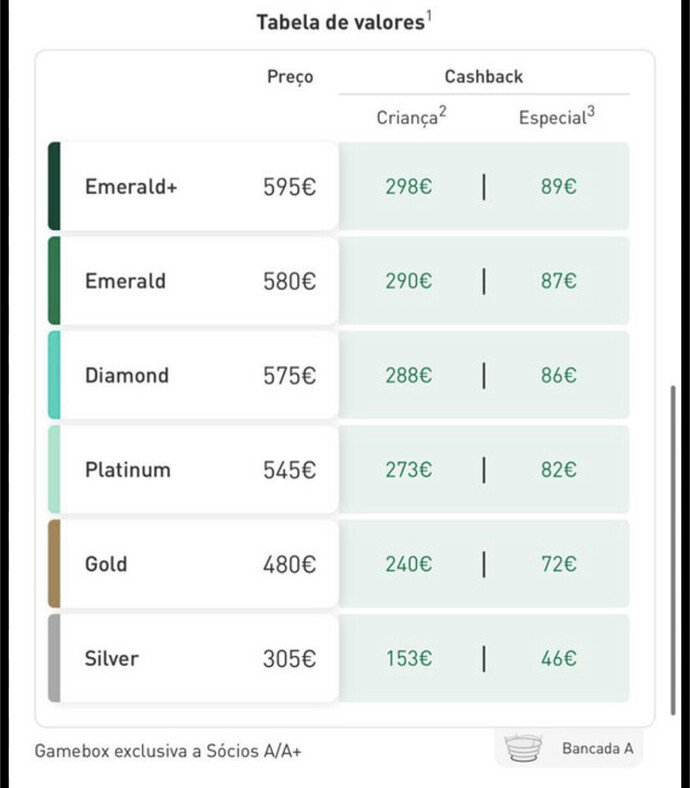The image size is (690, 788).
Task: Click the Emerald green color bar
Action: [54, 281]
